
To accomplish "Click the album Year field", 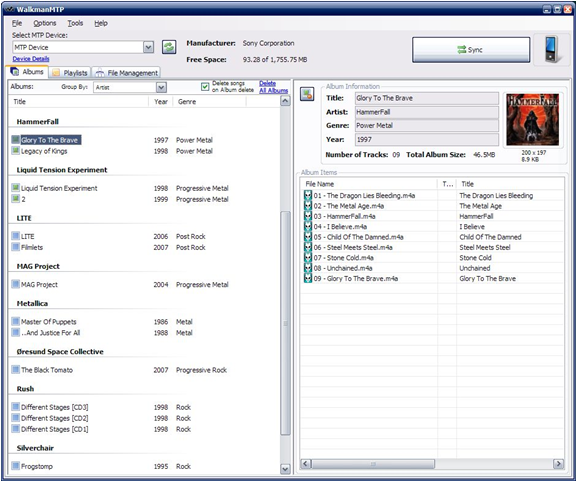I will click(426, 139).
